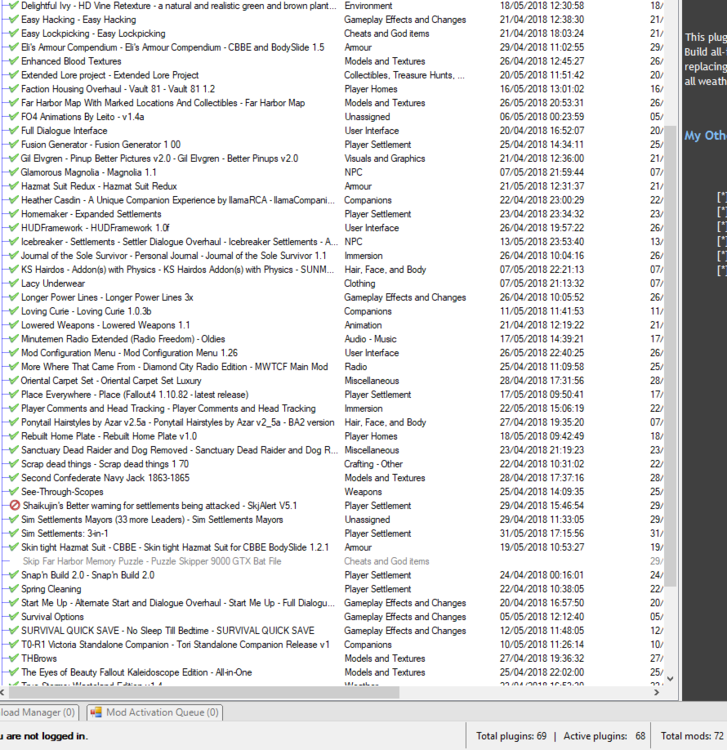Viewport: 727px width, 750px height.
Task: Click green checkmark beside Full Dialogue Interface
Action: 14,131
